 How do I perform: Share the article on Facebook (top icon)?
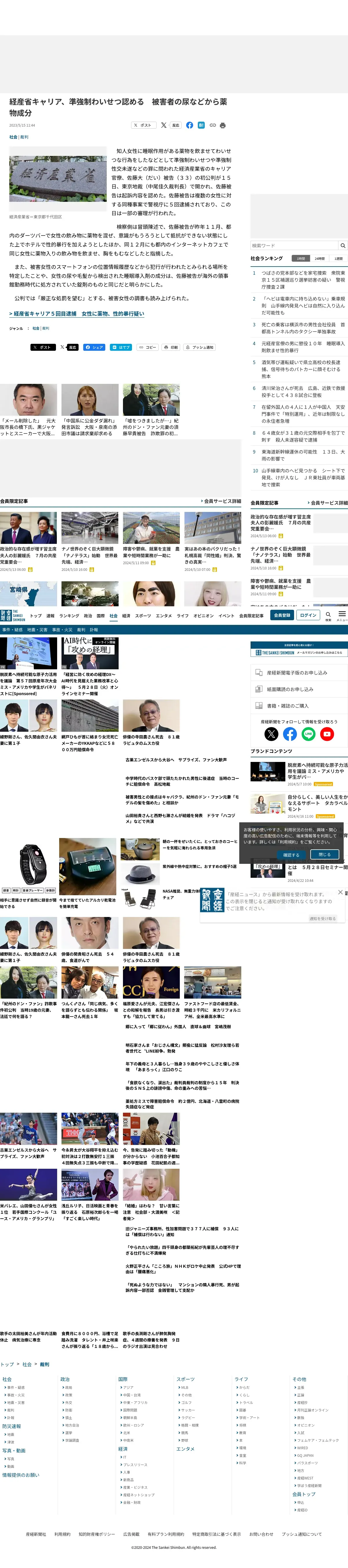point(190,125)
